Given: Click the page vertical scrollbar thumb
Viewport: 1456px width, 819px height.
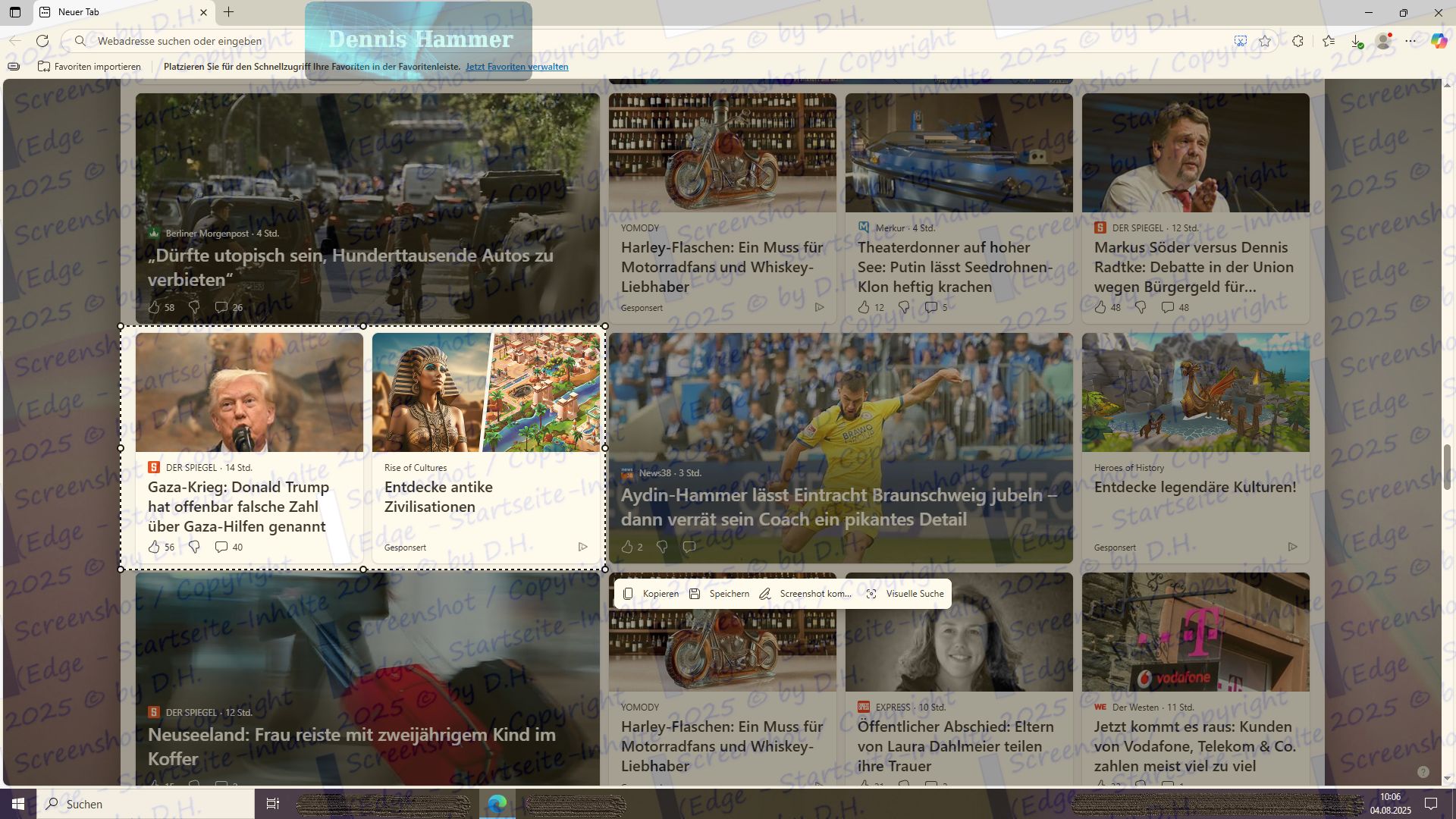Looking at the screenshot, I should coord(1447,466).
